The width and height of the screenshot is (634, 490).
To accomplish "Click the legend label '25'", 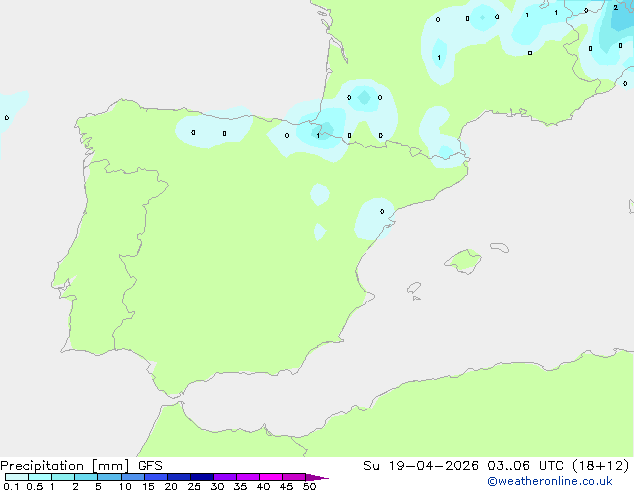I will (194, 486).
